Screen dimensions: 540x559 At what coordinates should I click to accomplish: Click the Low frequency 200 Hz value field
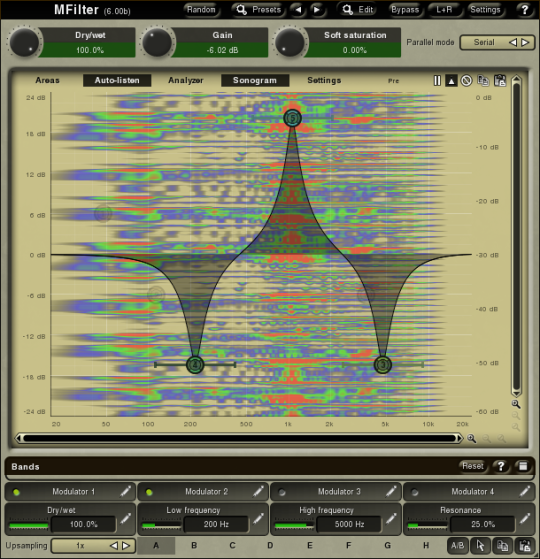click(x=216, y=524)
